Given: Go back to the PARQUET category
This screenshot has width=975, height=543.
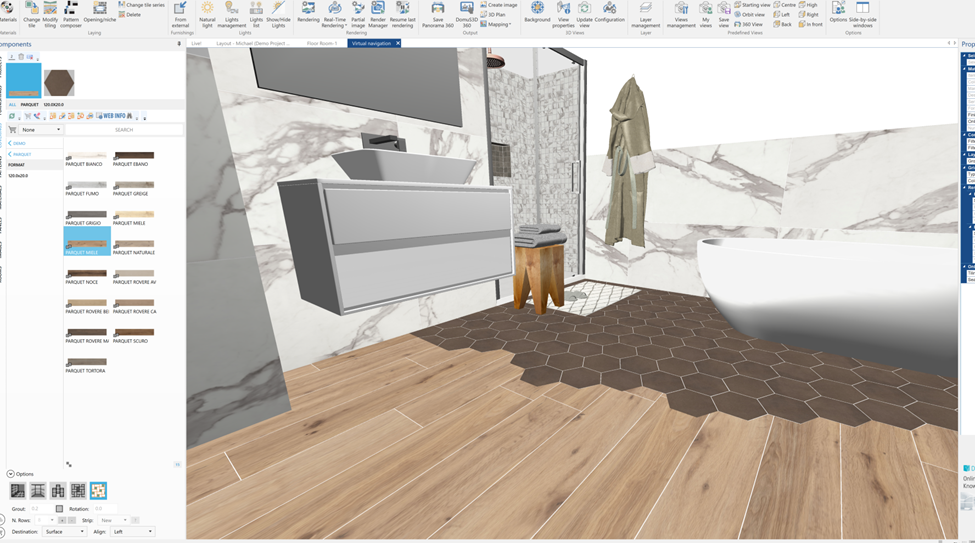Looking at the screenshot, I should tap(19, 154).
